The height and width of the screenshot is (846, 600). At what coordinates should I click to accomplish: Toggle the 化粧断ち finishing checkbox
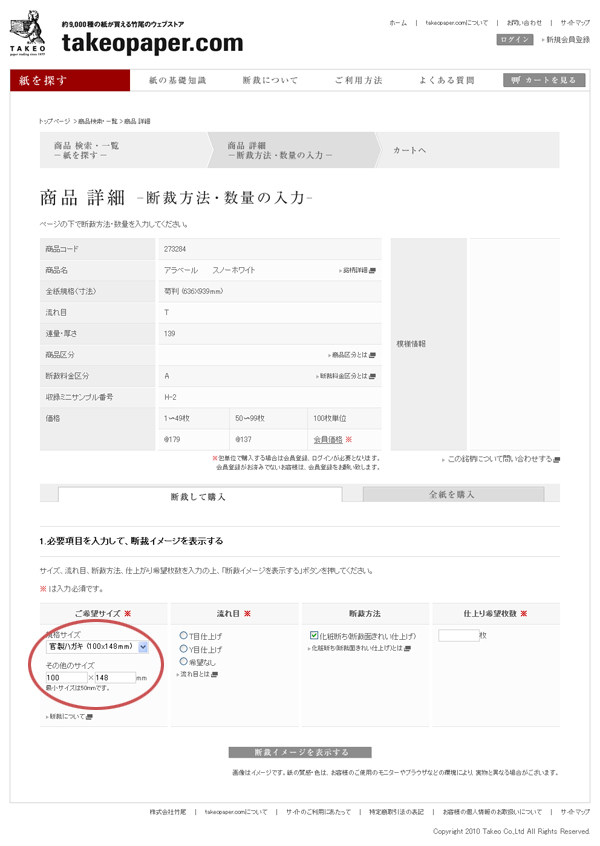(313, 635)
